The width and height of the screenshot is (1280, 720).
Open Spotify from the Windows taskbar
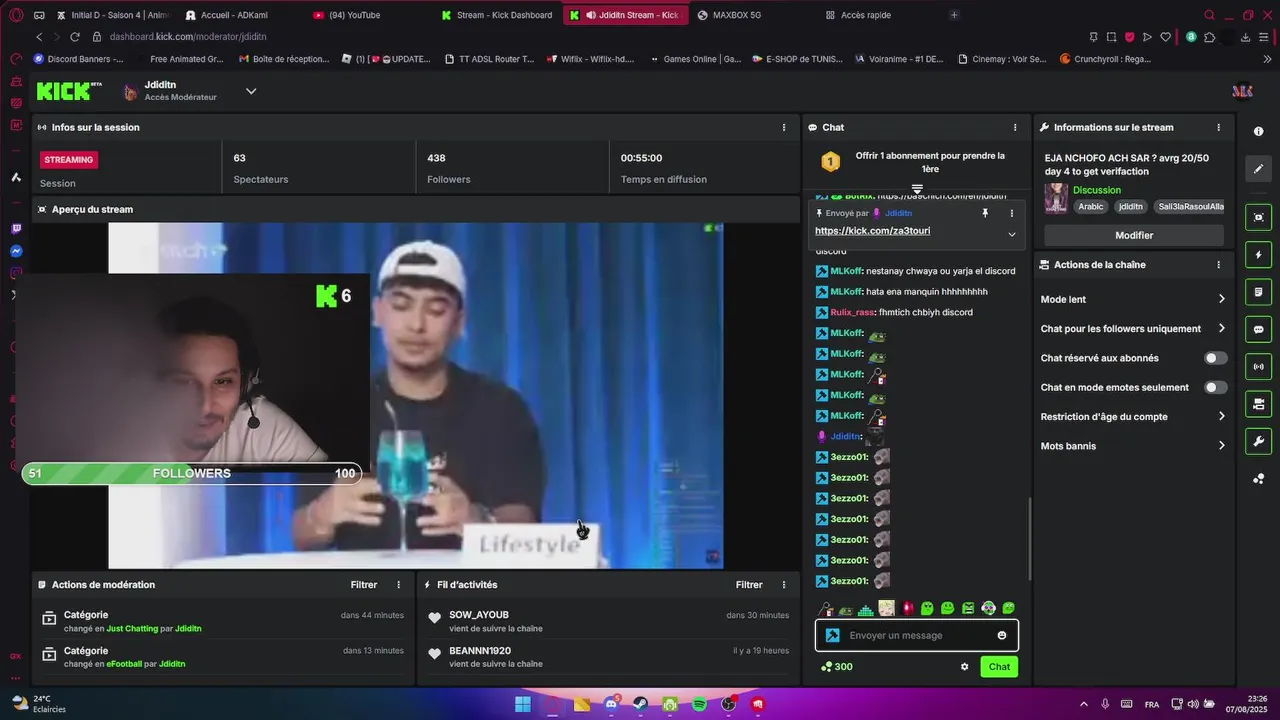coord(699,704)
